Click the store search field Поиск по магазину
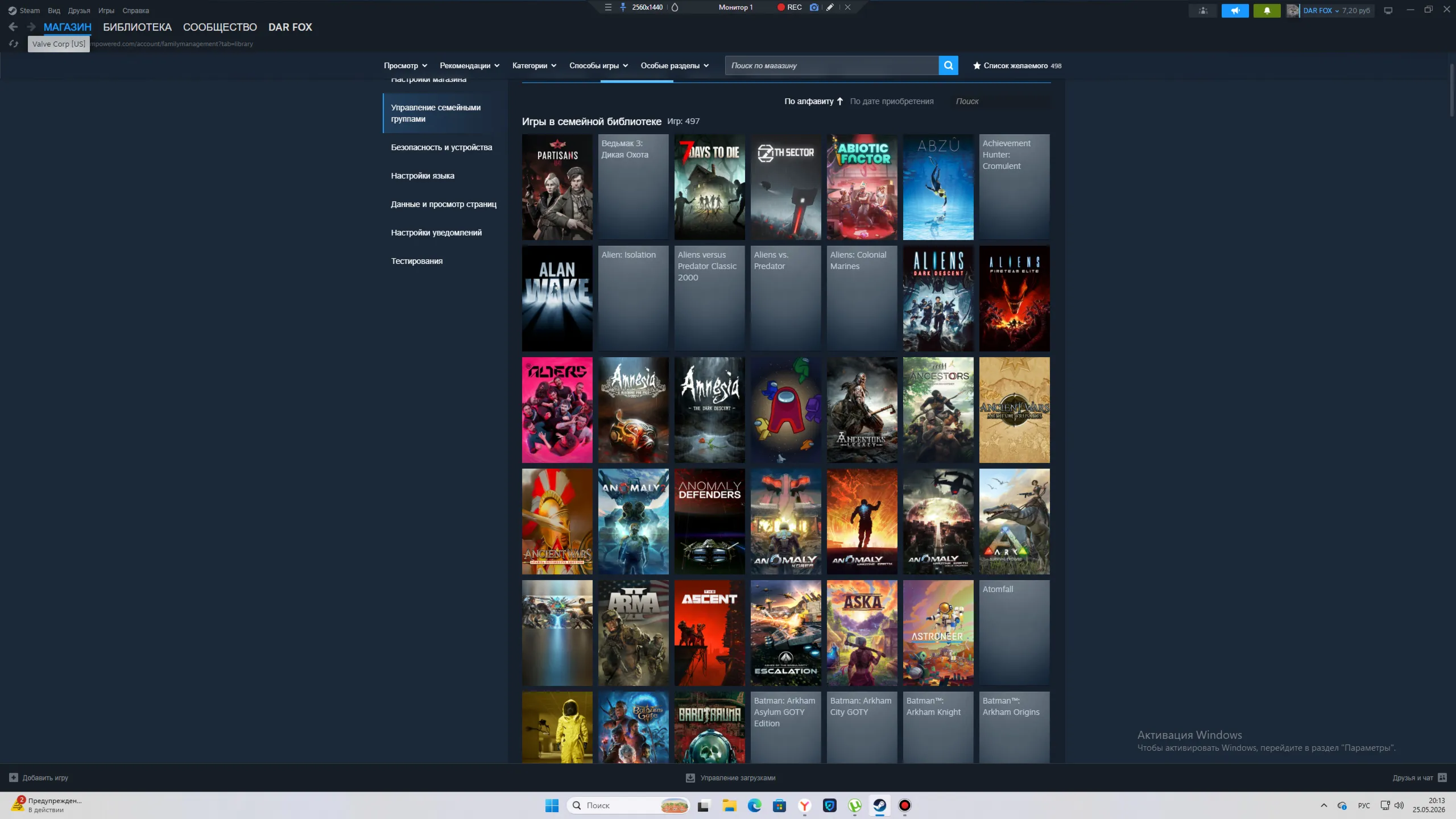Image resolution: width=1456 pixels, height=819 pixels. 832,65
